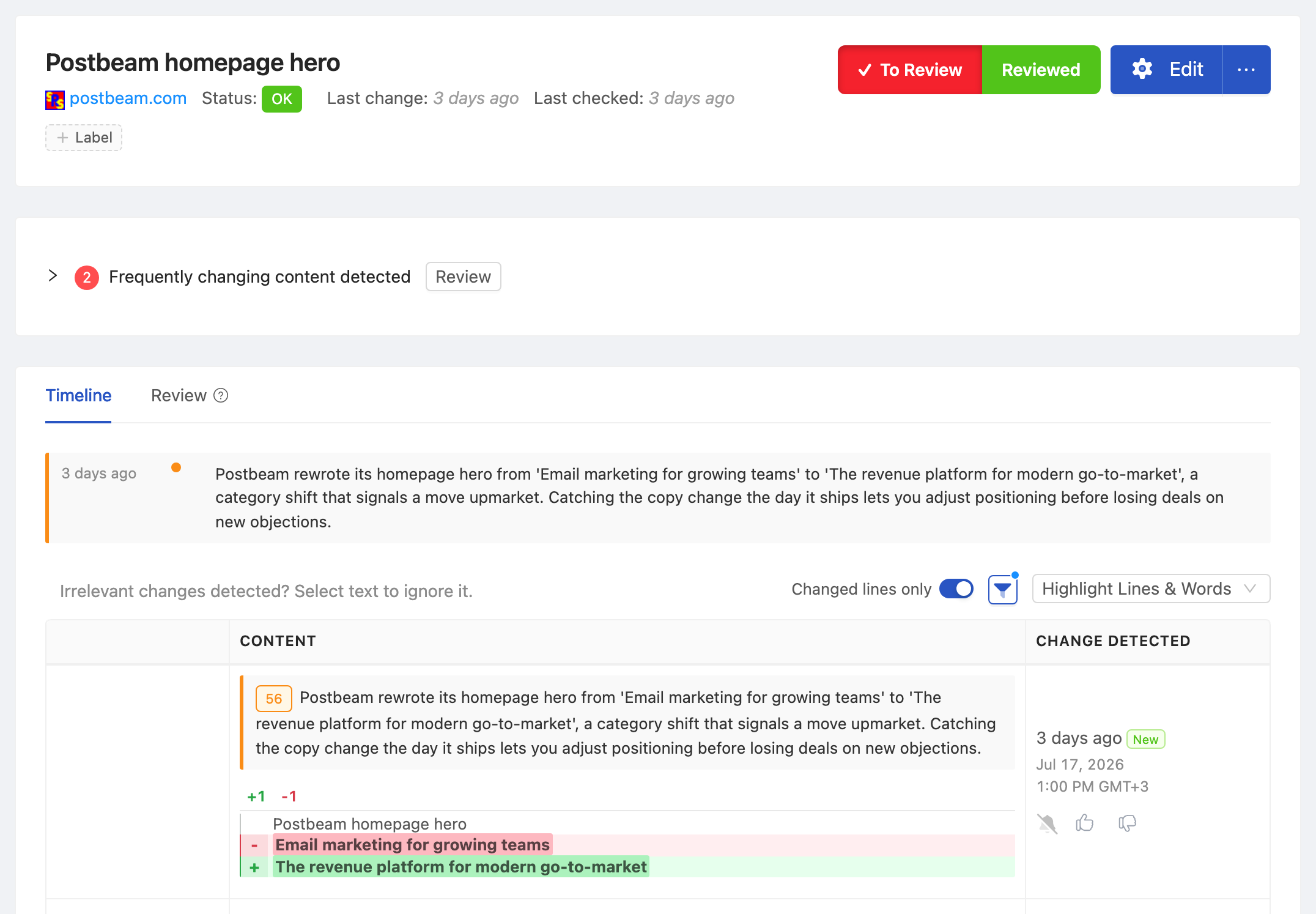
Task: Click the '-1' removals count
Action: pyautogui.click(x=289, y=797)
